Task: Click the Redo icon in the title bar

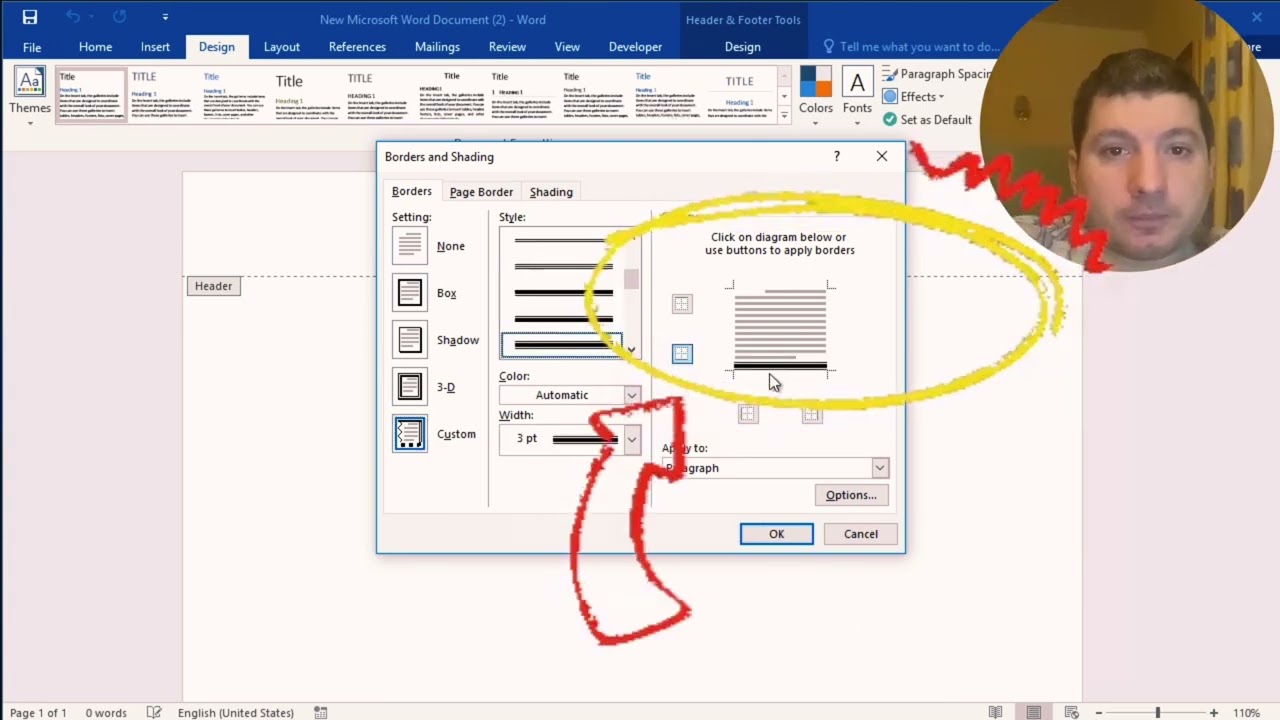Action: (119, 17)
